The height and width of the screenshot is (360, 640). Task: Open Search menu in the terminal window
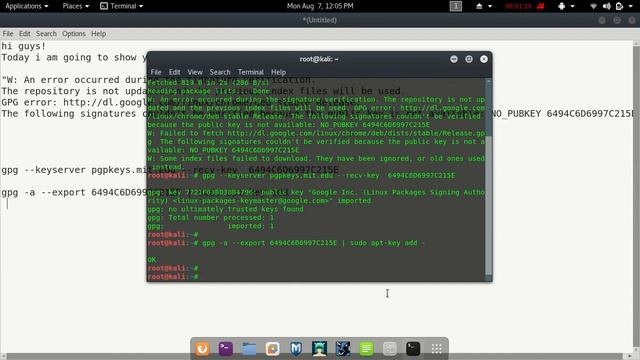[220, 72]
